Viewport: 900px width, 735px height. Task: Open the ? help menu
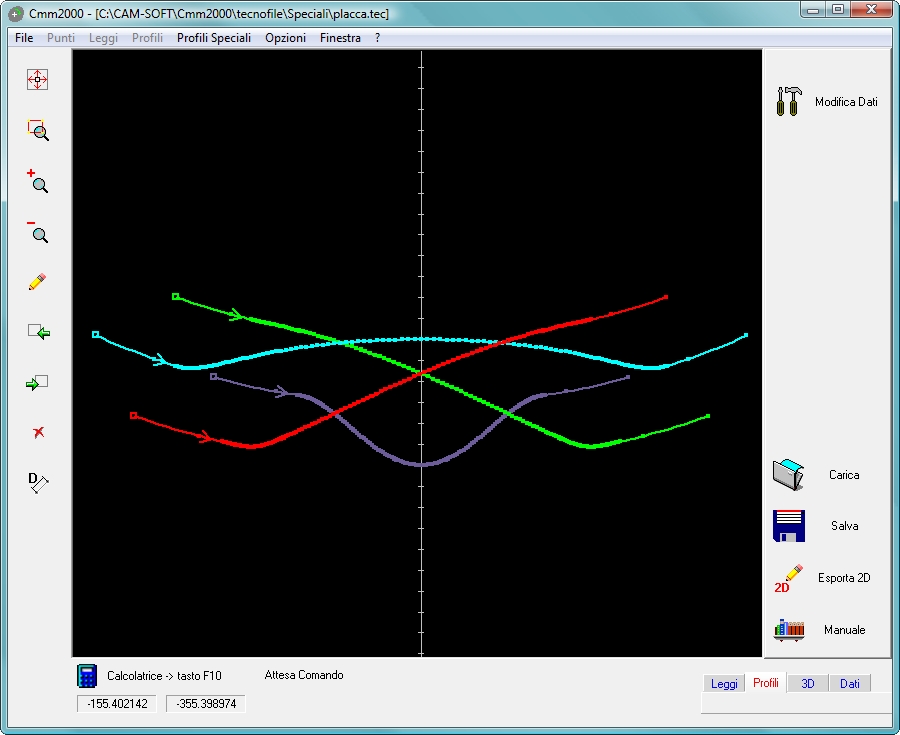click(377, 38)
